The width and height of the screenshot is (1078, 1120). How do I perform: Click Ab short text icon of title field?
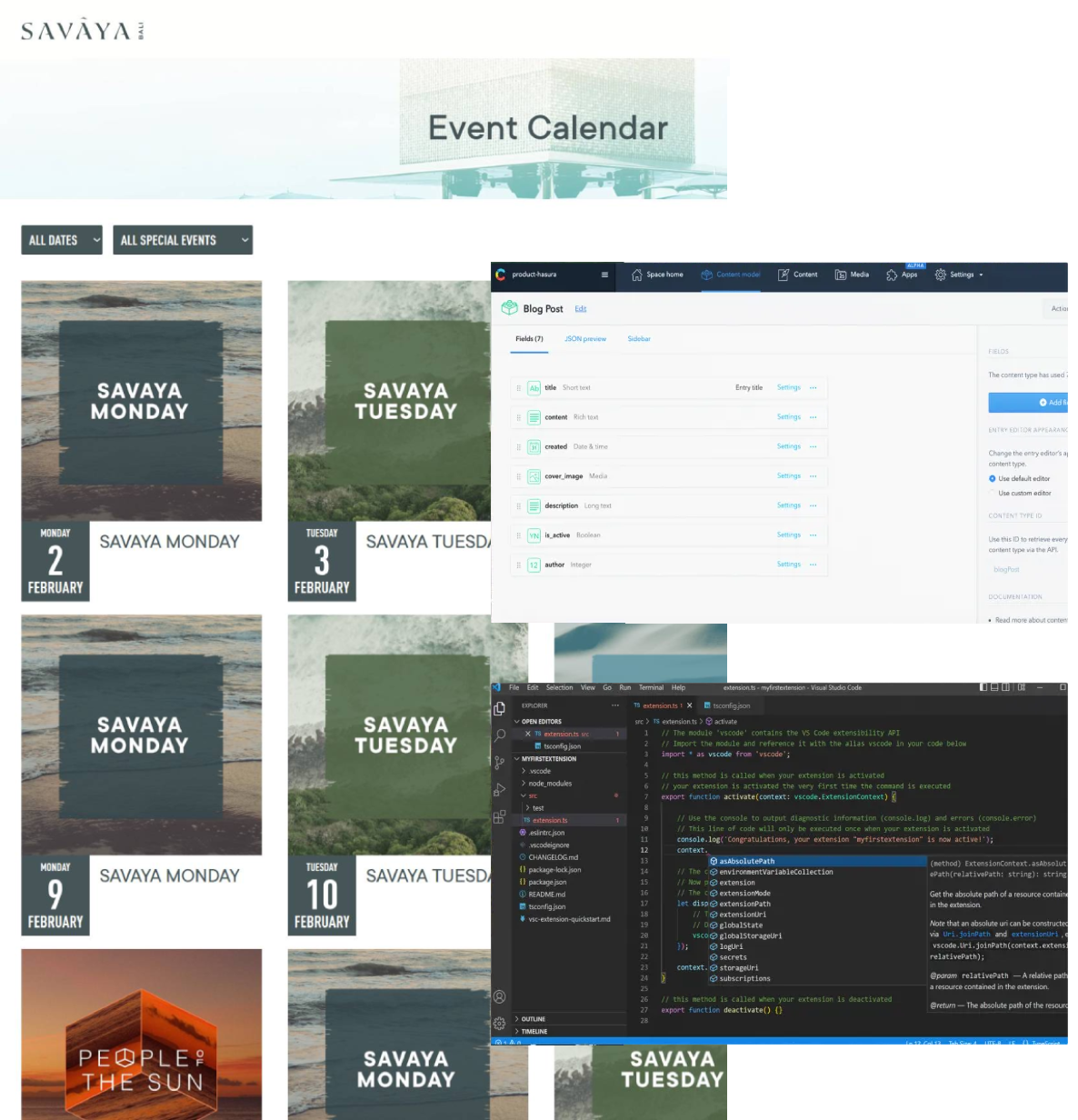(534, 388)
